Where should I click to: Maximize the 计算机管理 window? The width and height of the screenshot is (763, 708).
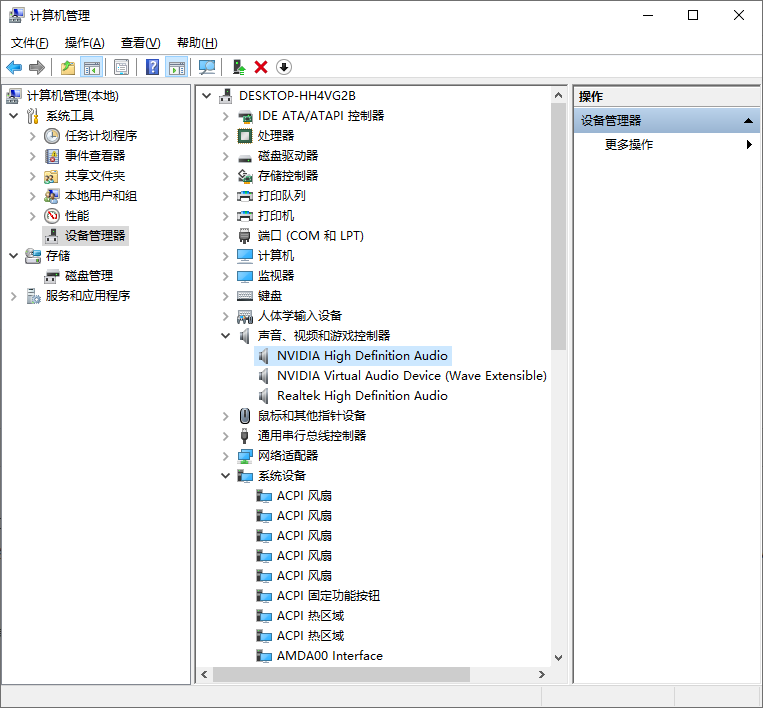(693, 16)
